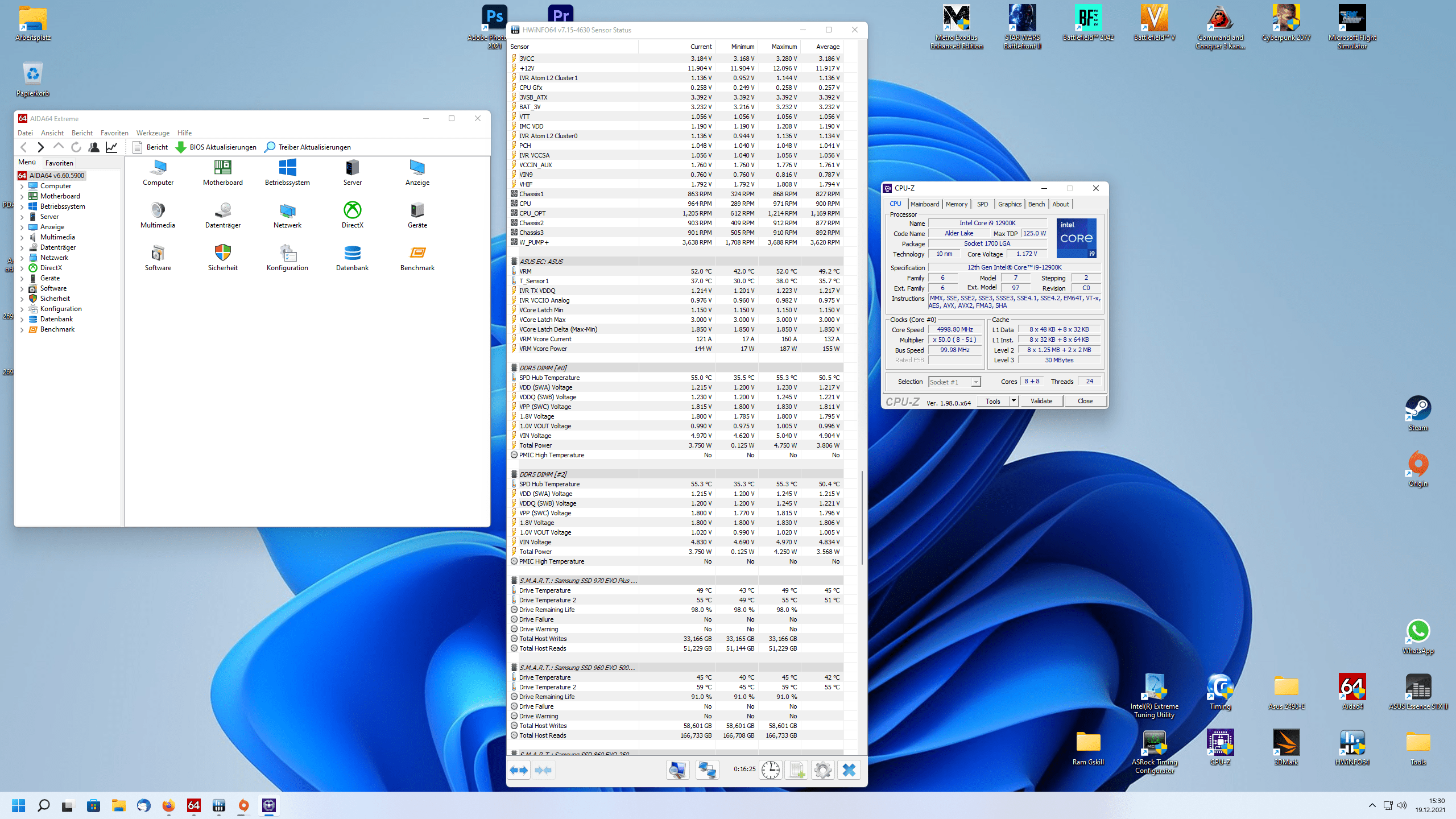This screenshot has width=1456, height=819.
Task: Click the AIDA64 refresh toolbar icon
Action: [x=76, y=147]
